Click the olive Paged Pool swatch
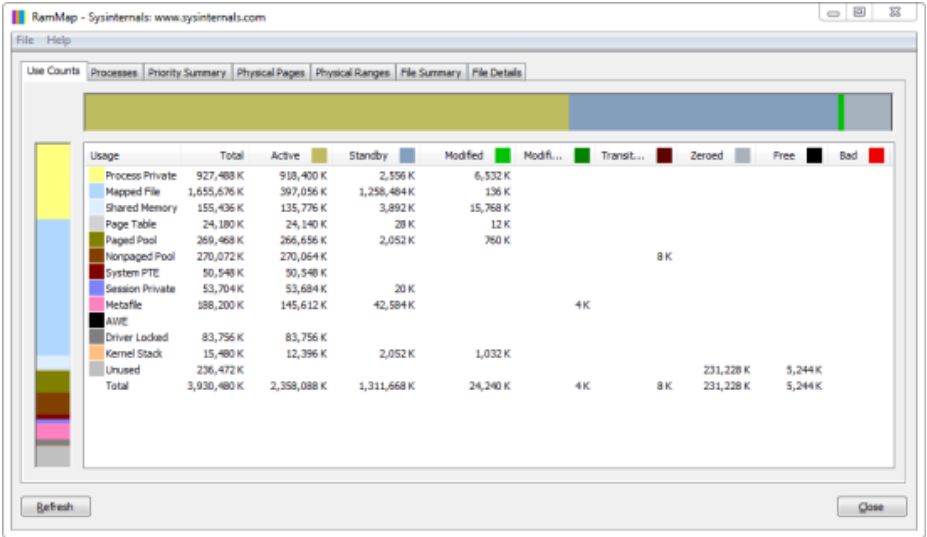The image size is (927, 537). [x=97, y=240]
